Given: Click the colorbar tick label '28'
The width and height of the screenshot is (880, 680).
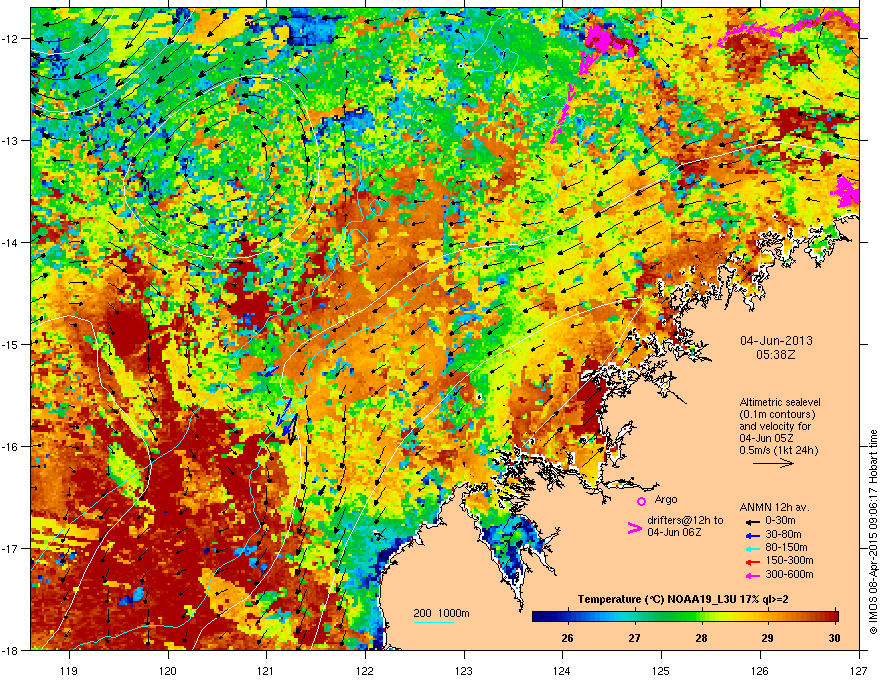Looking at the screenshot, I should tap(701, 638).
